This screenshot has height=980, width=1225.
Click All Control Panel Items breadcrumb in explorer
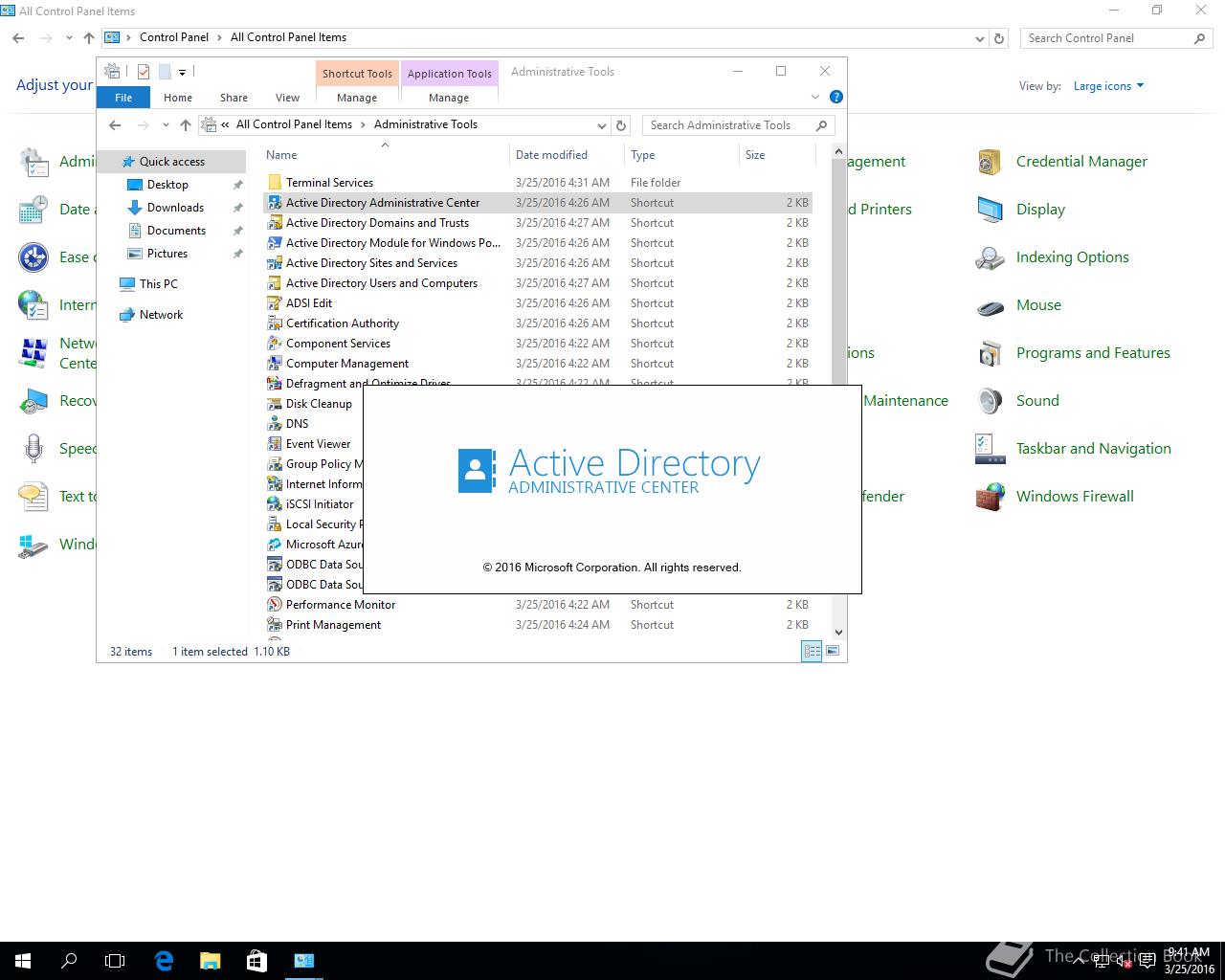[294, 124]
